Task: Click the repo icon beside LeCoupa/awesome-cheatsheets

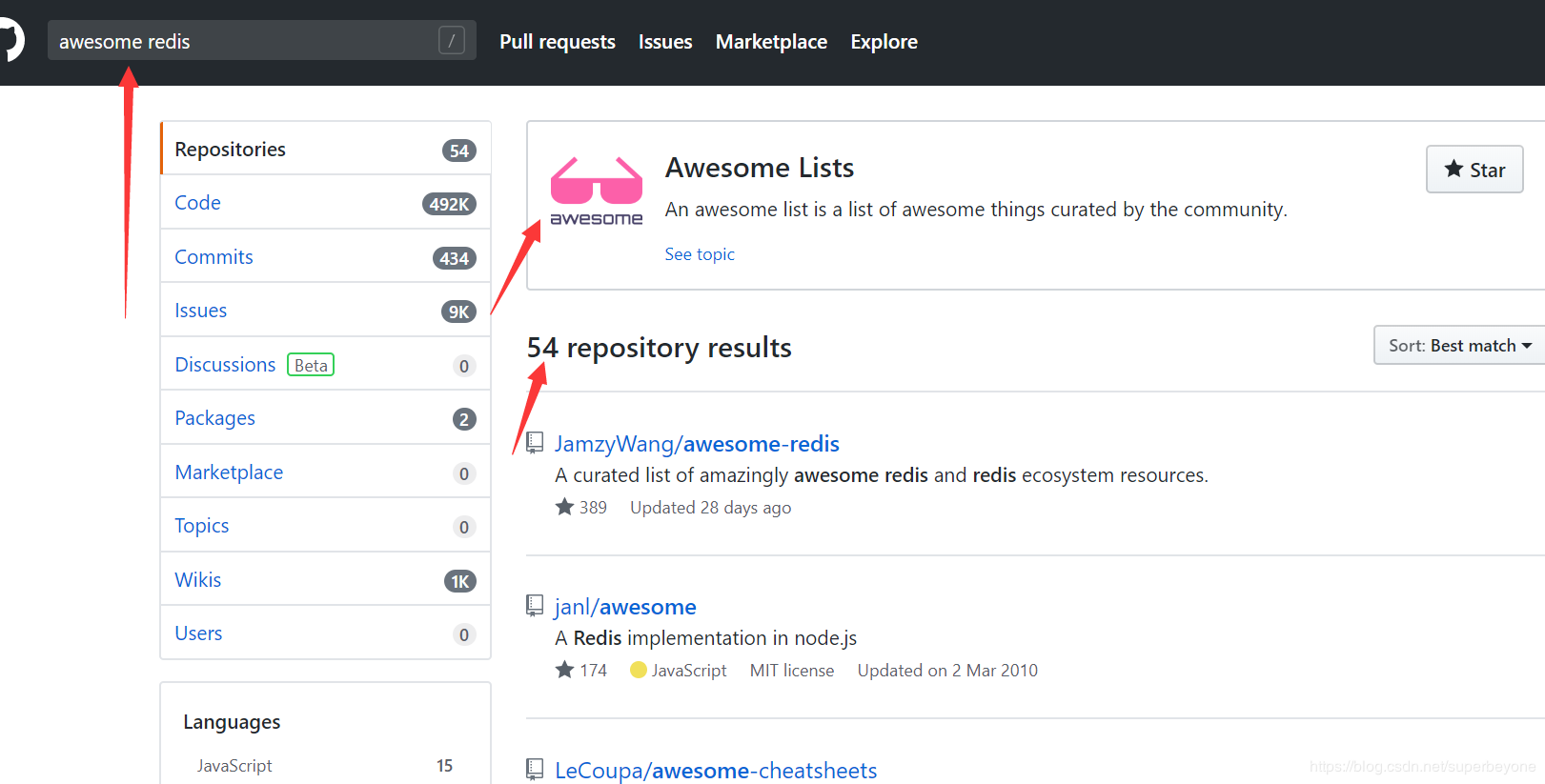Action: click(x=536, y=769)
